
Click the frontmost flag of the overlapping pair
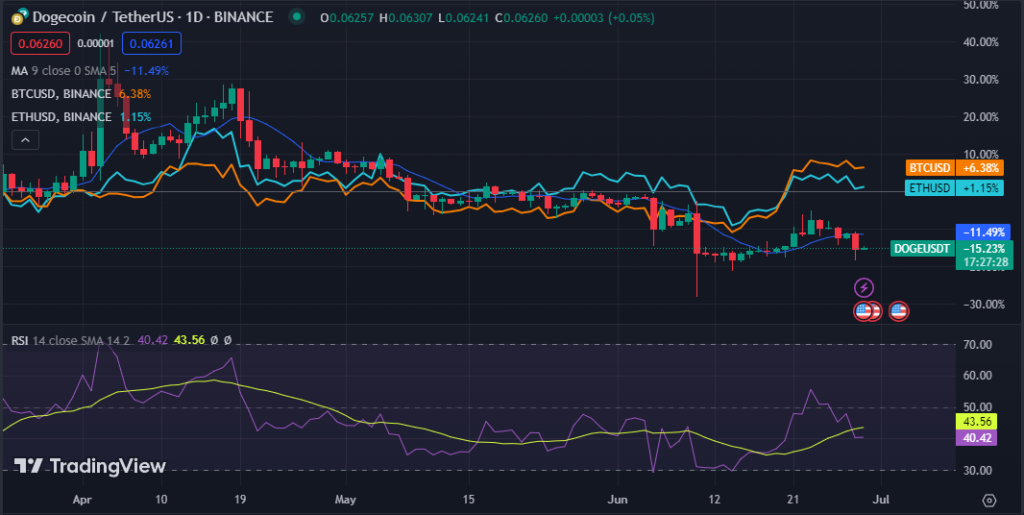[x=863, y=311]
